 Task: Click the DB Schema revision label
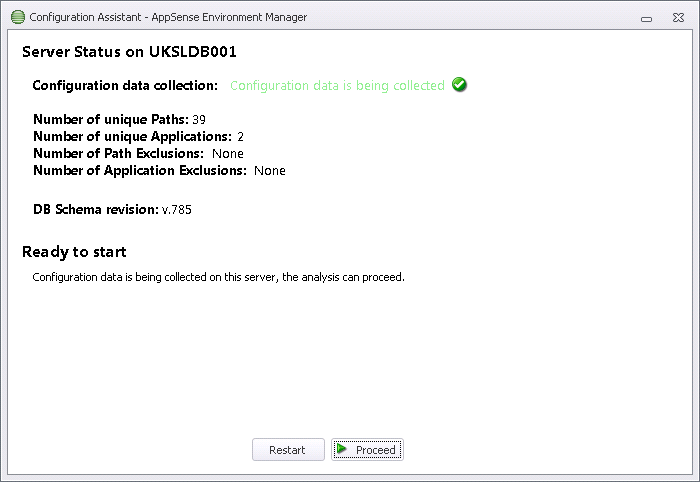(x=96, y=209)
